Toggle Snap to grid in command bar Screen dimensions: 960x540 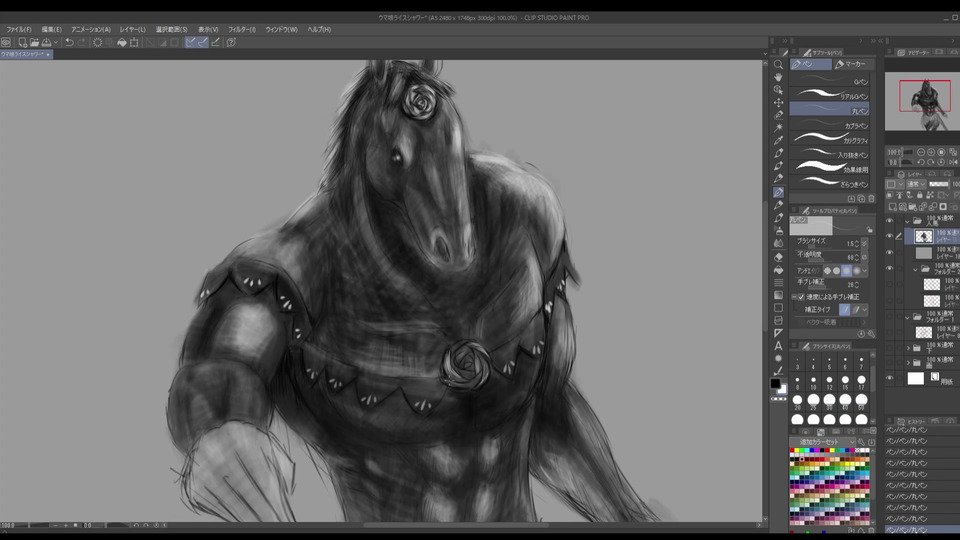(215, 42)
